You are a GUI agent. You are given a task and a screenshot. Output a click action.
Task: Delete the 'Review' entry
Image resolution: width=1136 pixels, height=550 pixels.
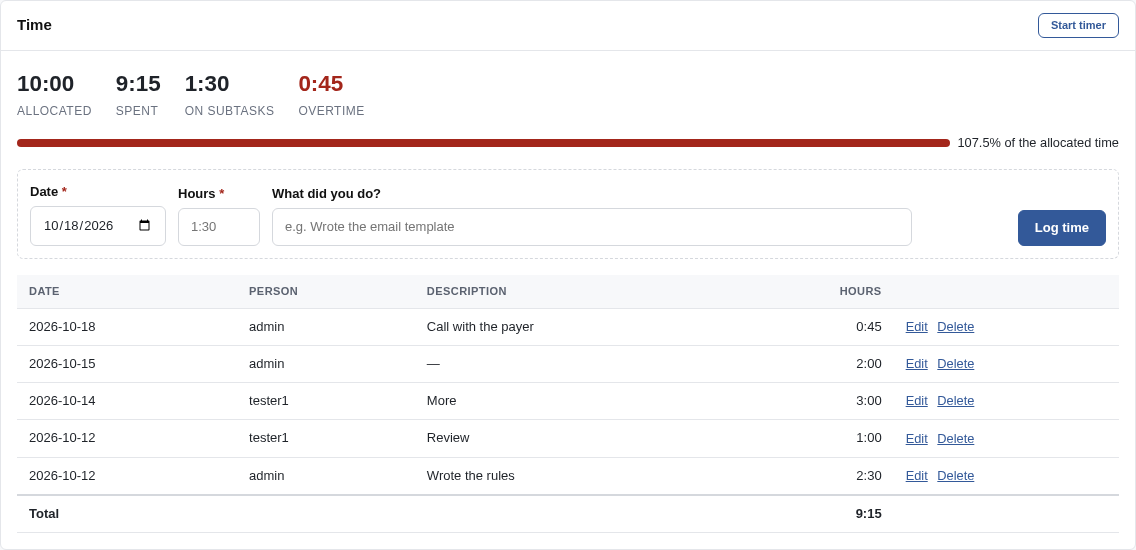coord(956,438)
